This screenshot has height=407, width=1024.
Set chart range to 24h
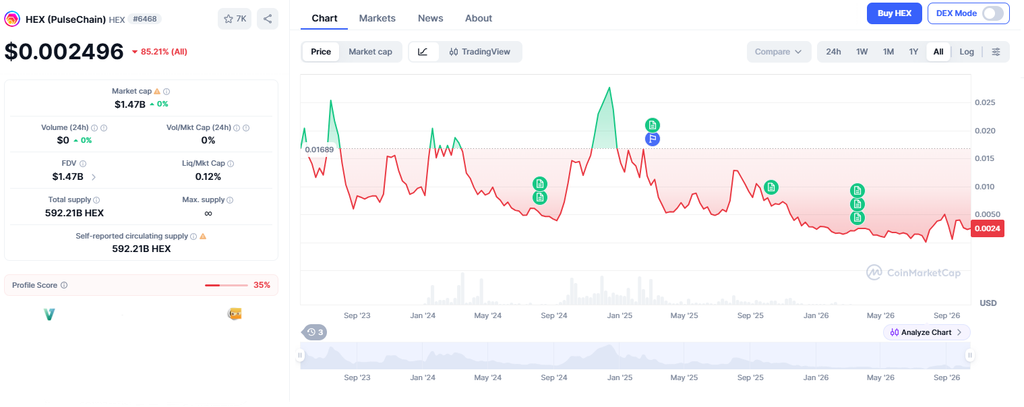coord(833,52)
